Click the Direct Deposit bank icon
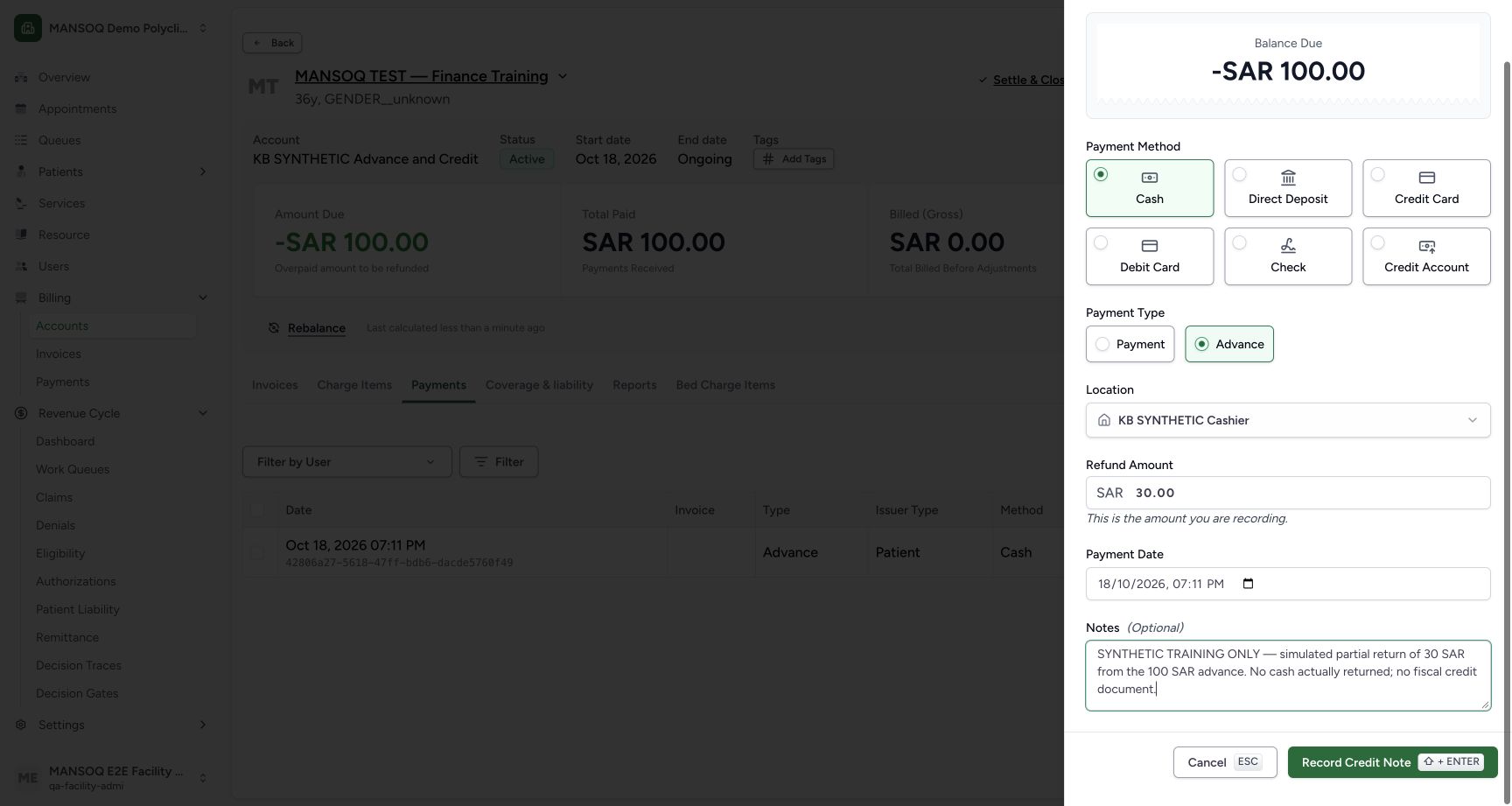This screenshot has width=1512, height=806. [1288, 178]
